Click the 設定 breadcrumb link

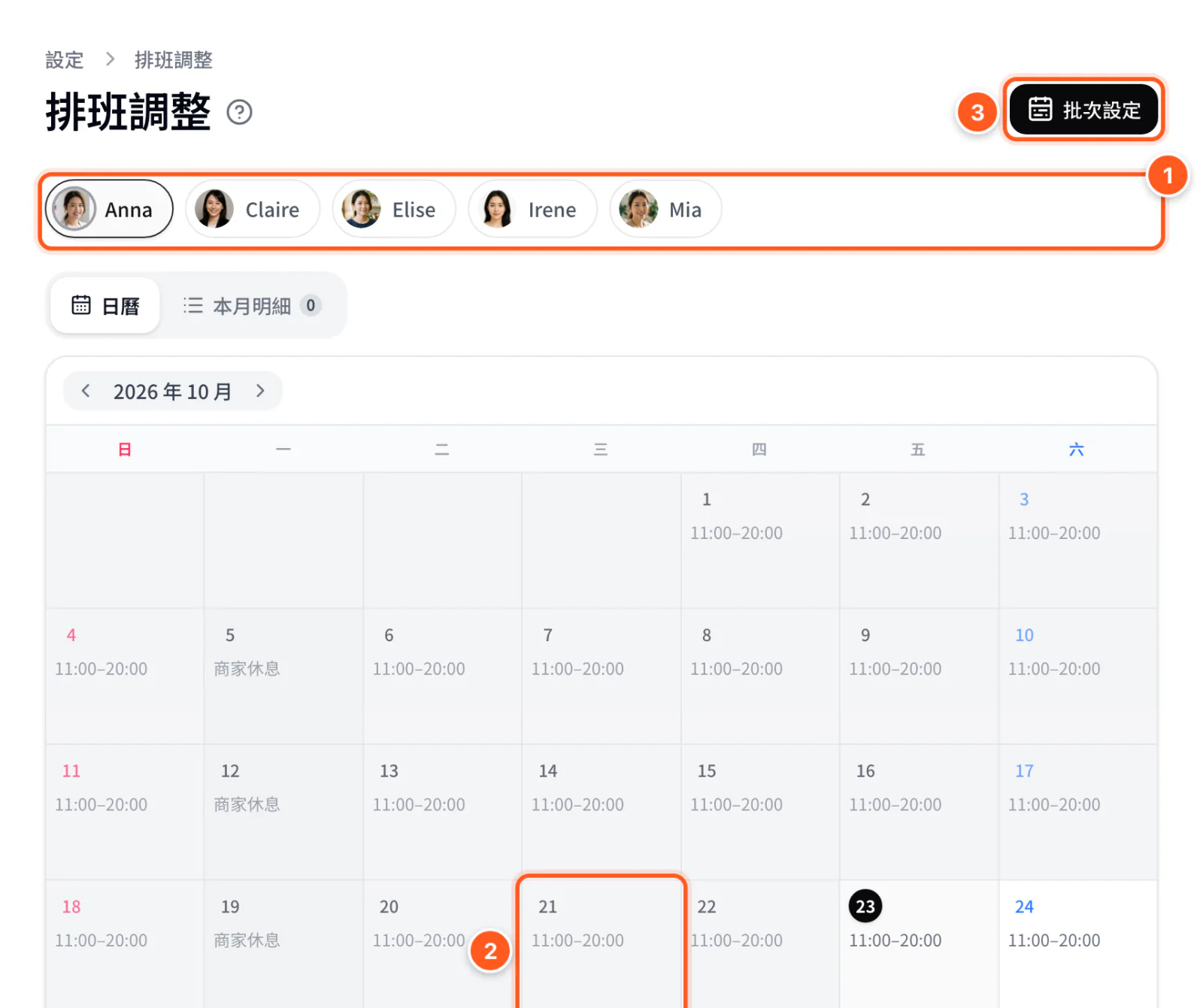pyautogui.click(x=65, y=60)
